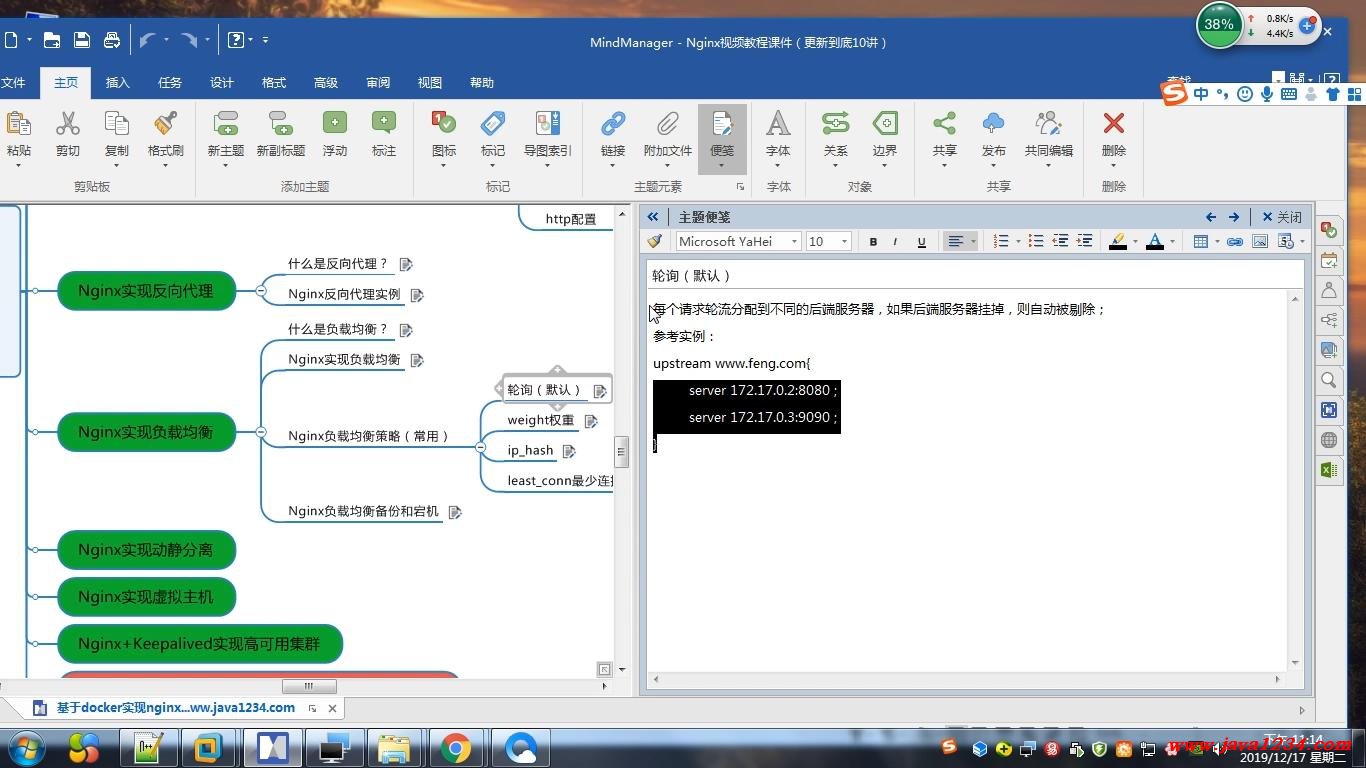The image size is (1366, 768).
Task: Add a New Topic (新主题)
Action: click(x=226, y=124)
